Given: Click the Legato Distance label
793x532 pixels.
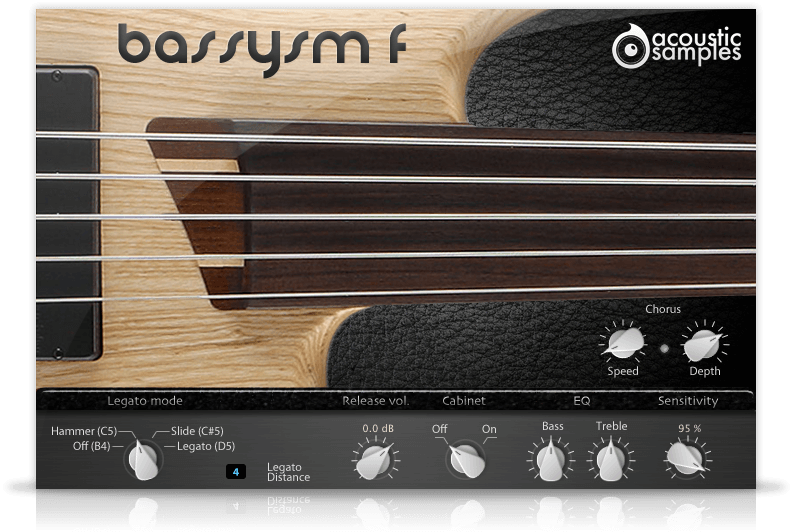Looking at the screenshot, I should pos(288,472).
